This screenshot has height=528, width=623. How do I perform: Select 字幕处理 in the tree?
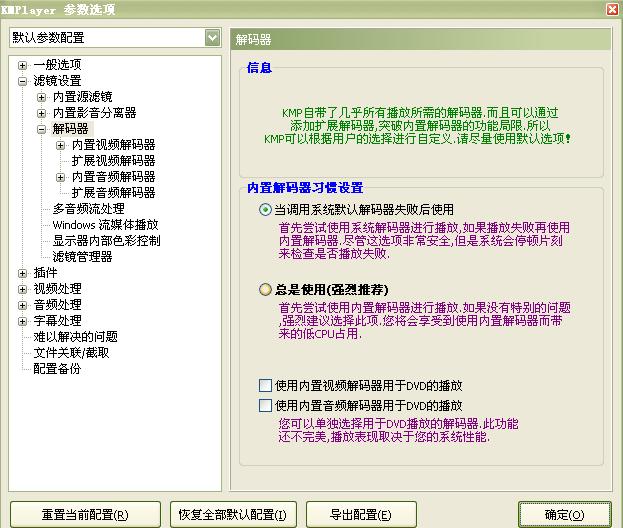(57, 321)
